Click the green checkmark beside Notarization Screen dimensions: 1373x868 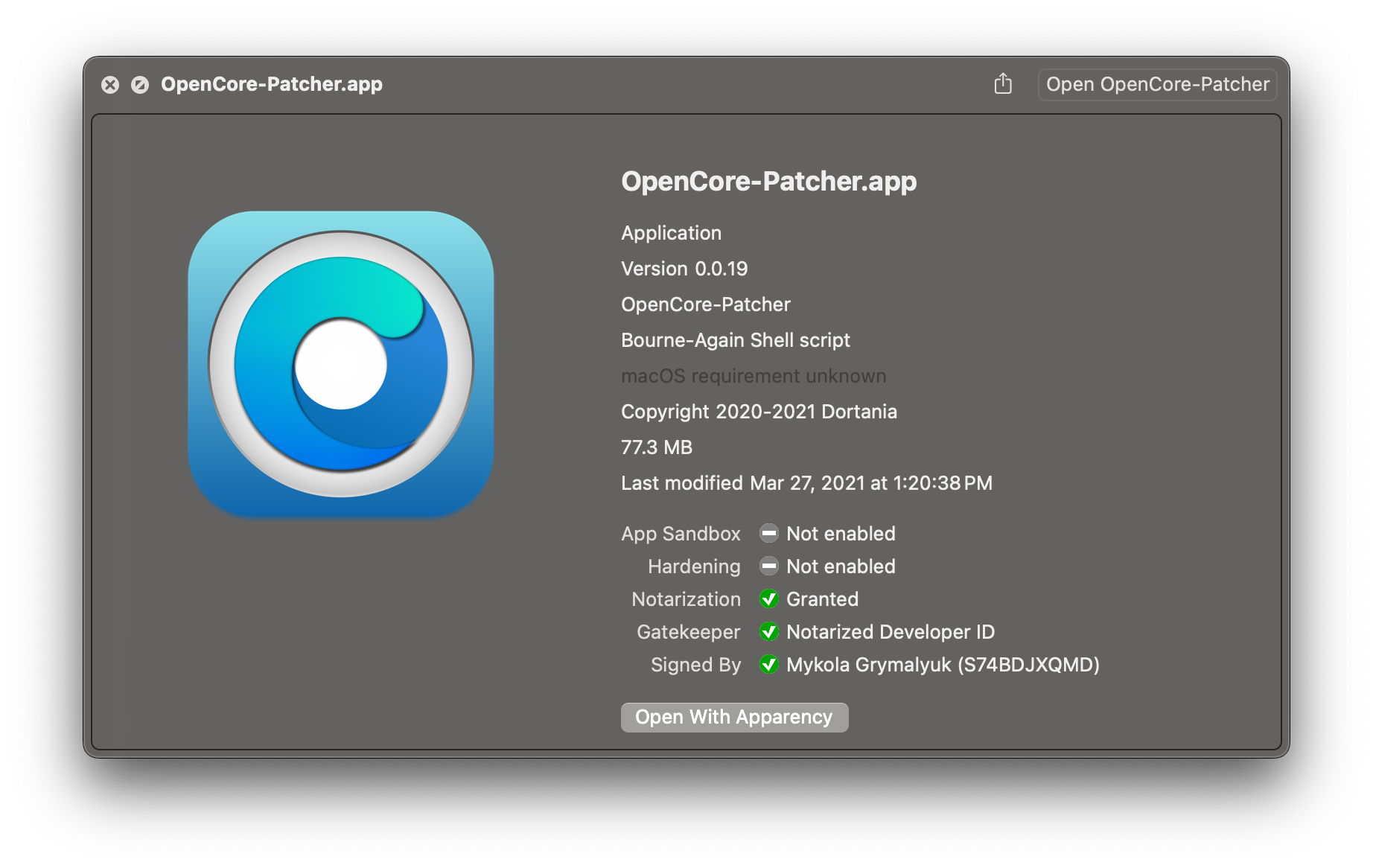tap(768, 599)
